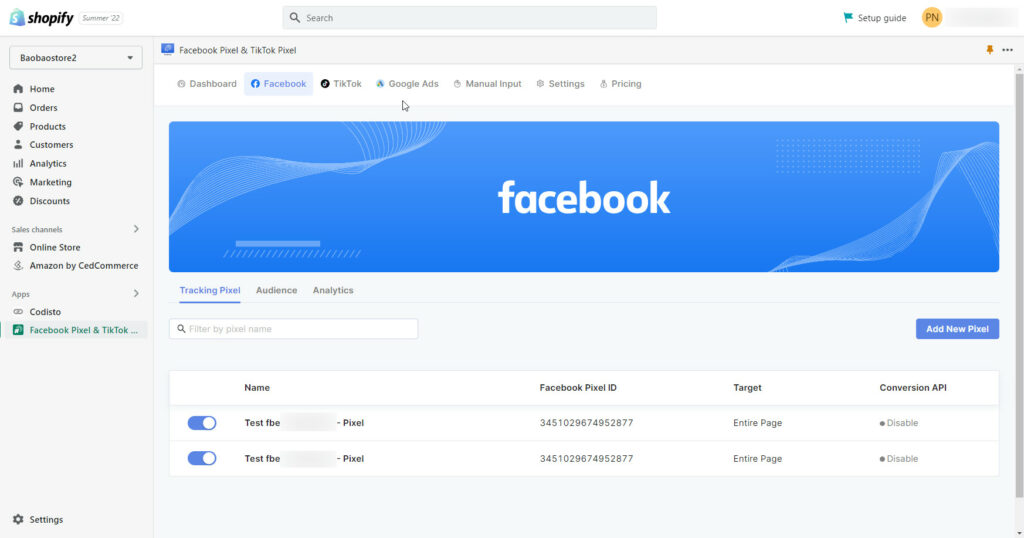Expand the Sales channels section chevron
Screen dimensions: 1024x538
[x=136, y=229]
